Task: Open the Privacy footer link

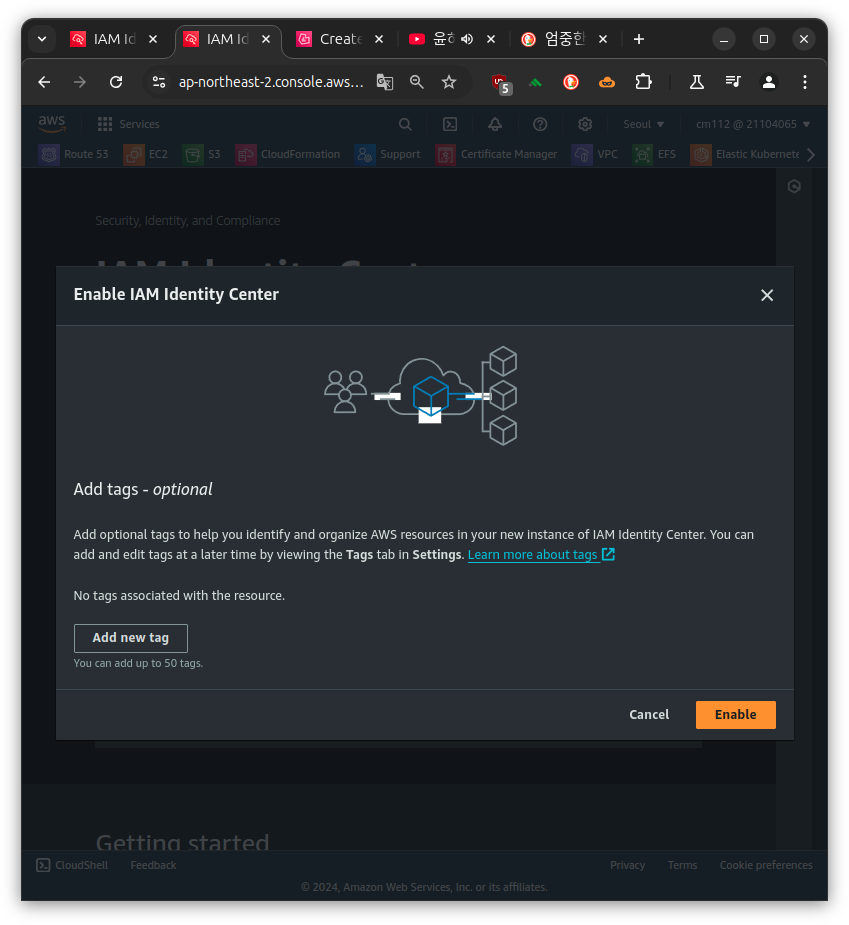Action: (627, 865)
